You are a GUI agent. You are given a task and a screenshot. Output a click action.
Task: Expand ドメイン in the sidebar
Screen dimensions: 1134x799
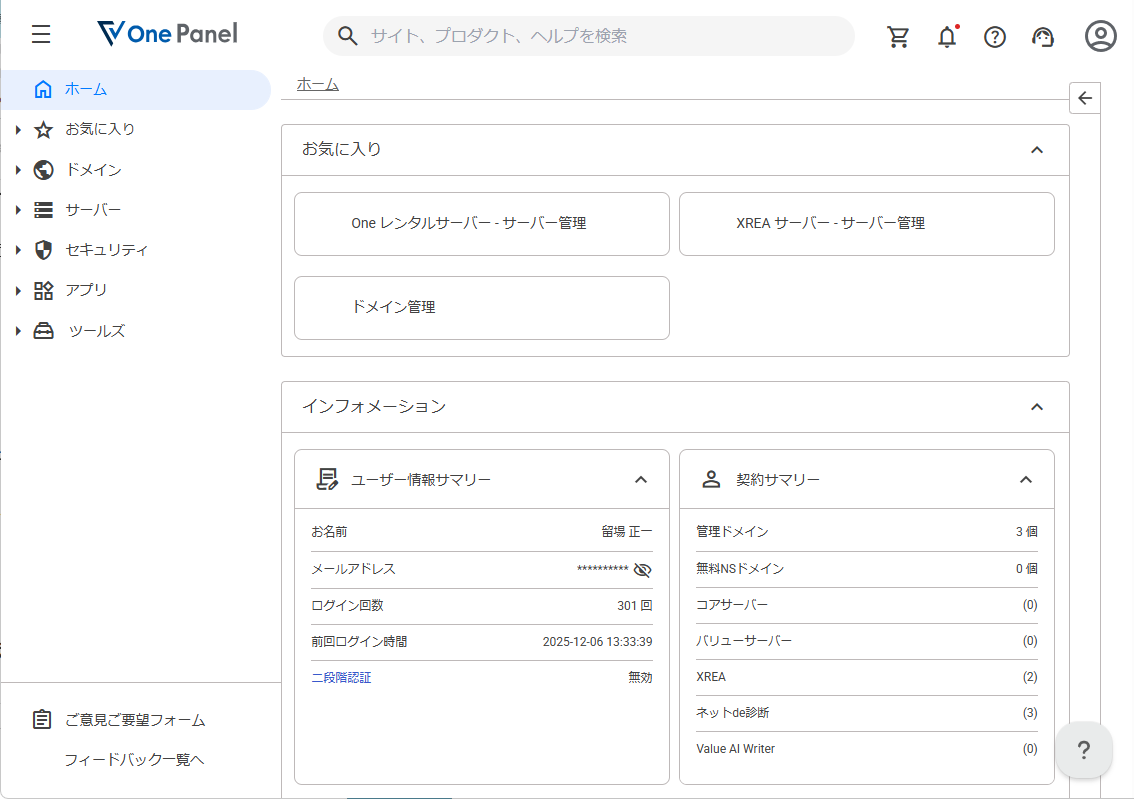(x=93, y=170)
